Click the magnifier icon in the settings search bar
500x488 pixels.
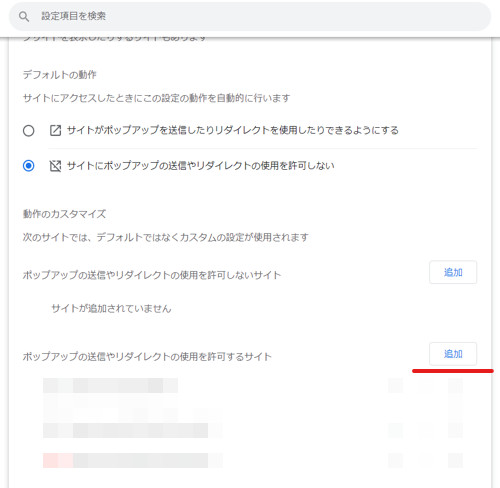point(24,16)
